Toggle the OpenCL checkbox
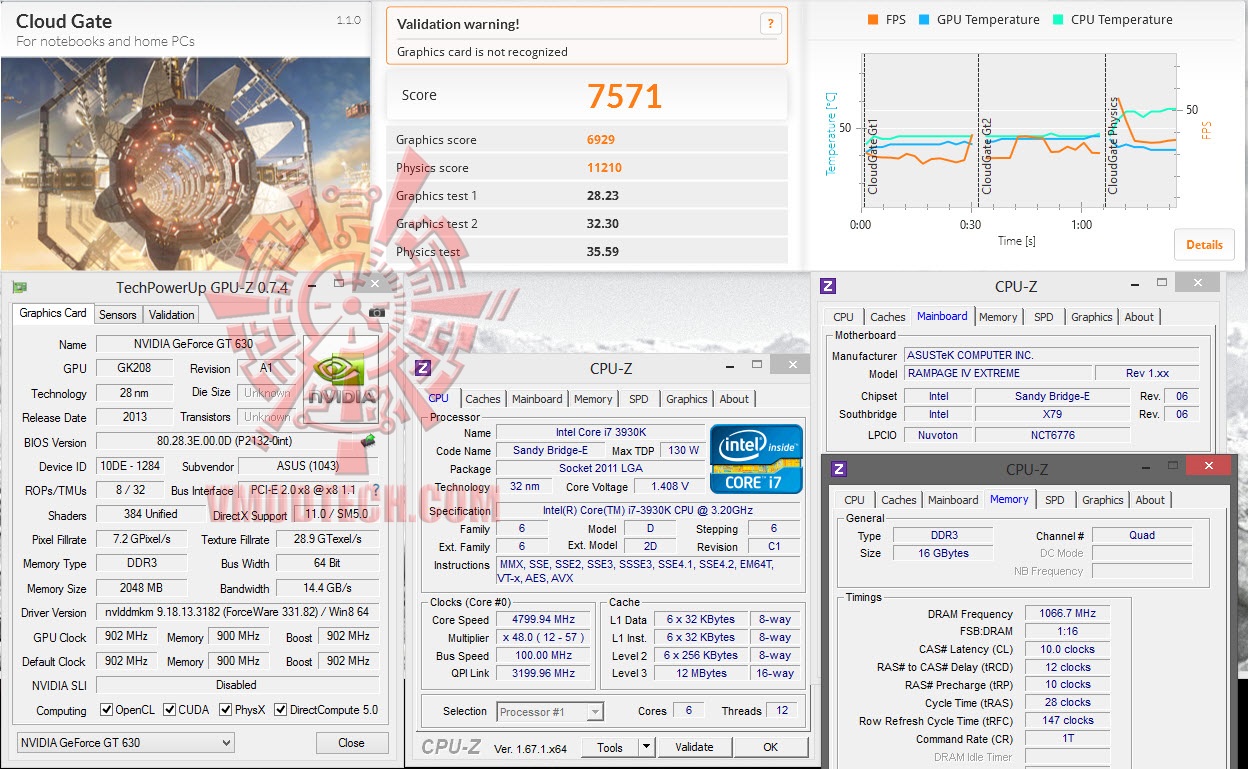This screenshot has height=769, width=1248. pos(107,710)
